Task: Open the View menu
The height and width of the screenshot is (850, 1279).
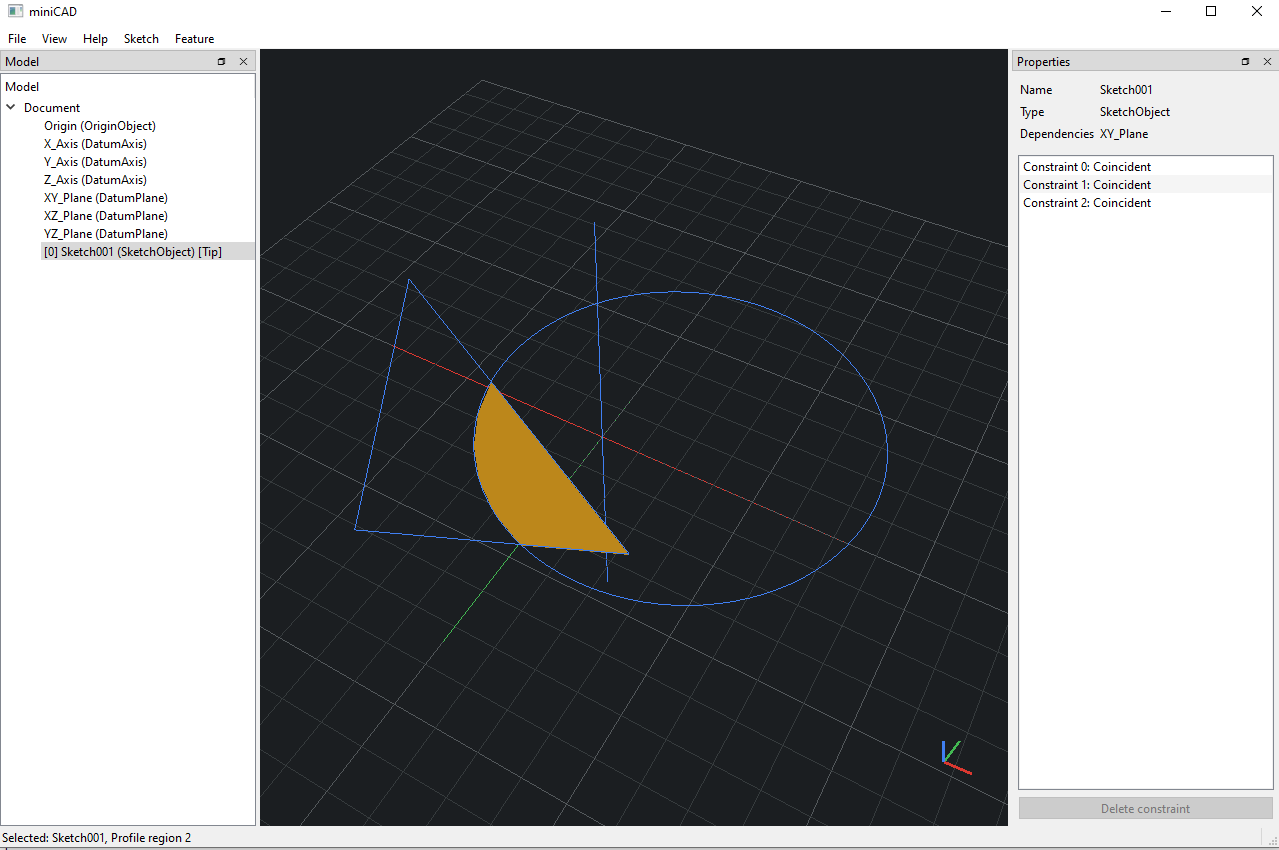Action: coord(54,39)
